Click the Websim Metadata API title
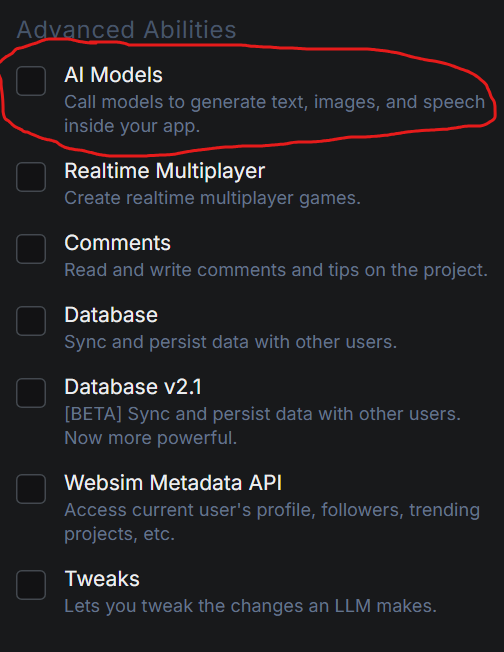This screenshot has width=504, height=652. [x=173, y=483]
